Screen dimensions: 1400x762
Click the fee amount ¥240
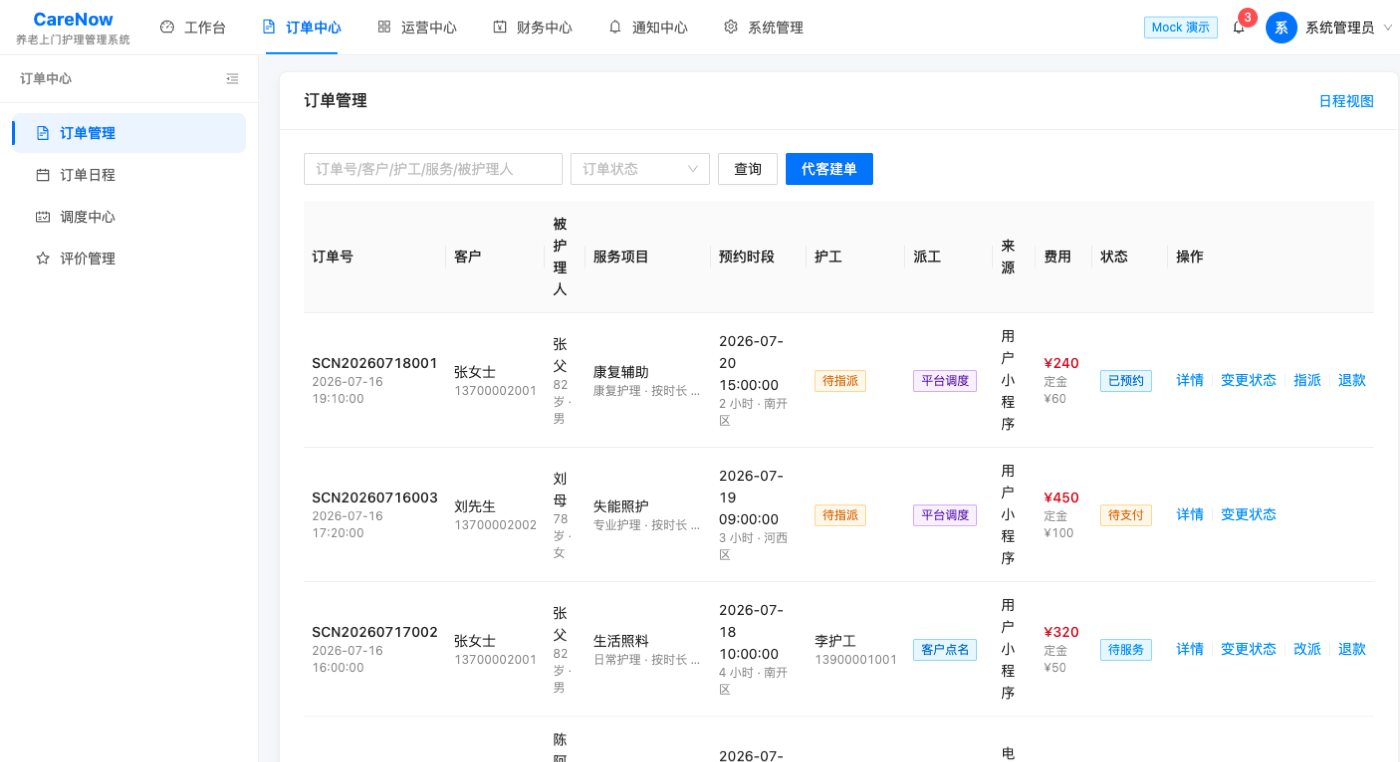click(x=1061, y=363)
